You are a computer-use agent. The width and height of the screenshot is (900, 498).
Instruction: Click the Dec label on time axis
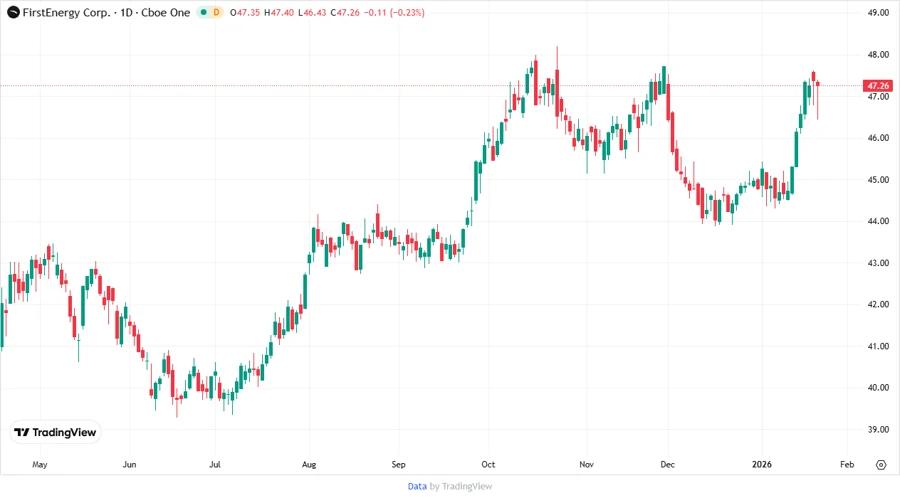click(668, 465)
